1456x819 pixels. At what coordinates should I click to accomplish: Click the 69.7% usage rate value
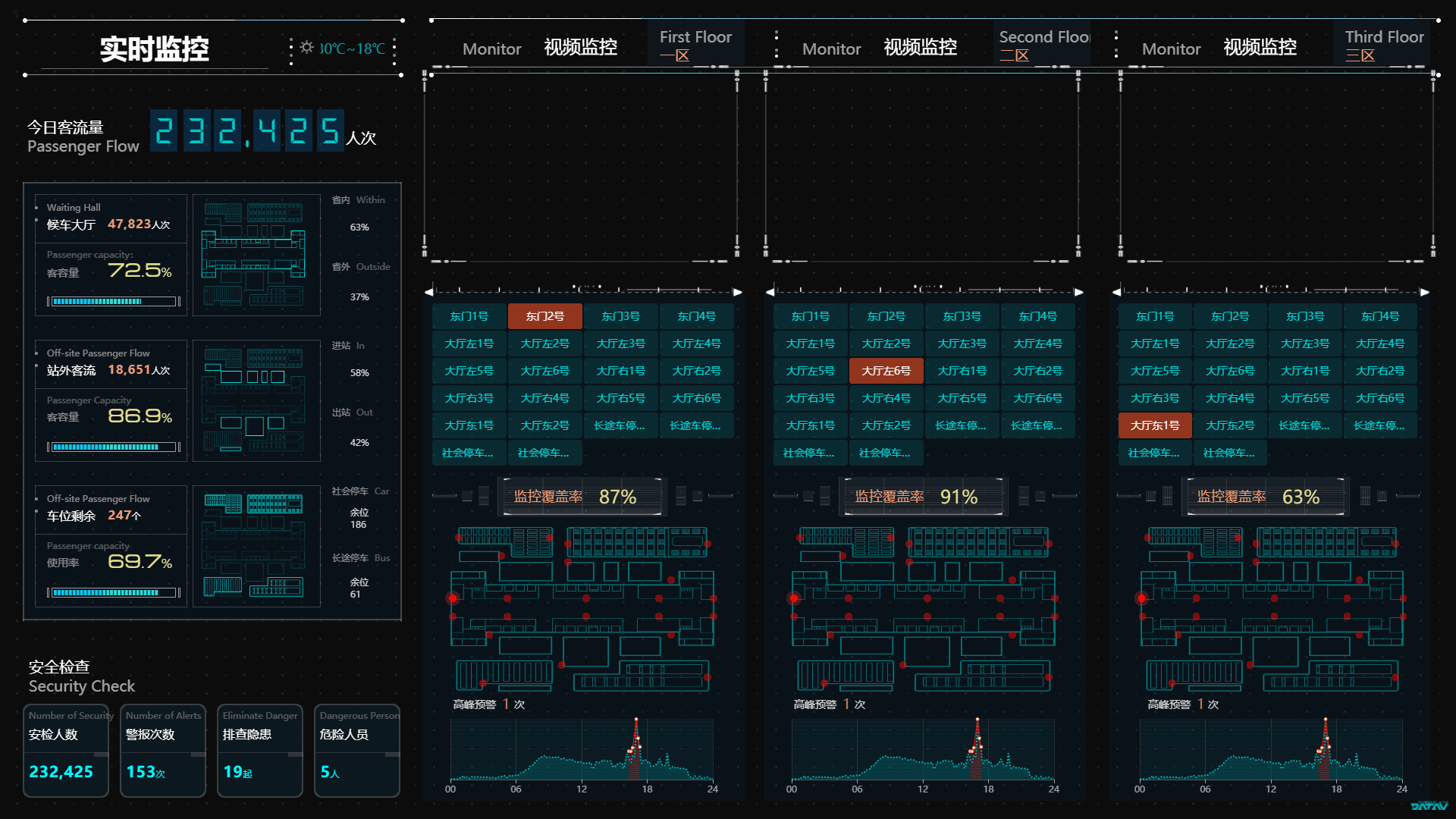point(140,562)
